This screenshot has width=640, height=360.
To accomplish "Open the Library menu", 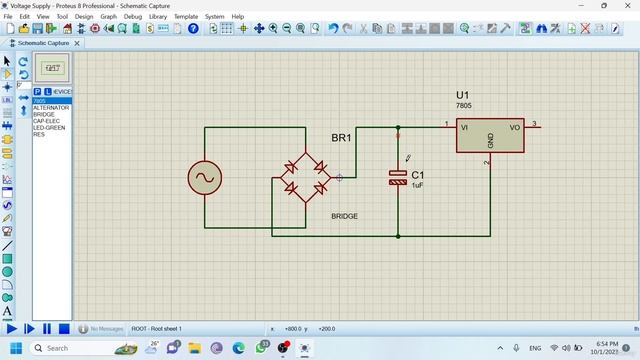I will (x=158, y=16).
